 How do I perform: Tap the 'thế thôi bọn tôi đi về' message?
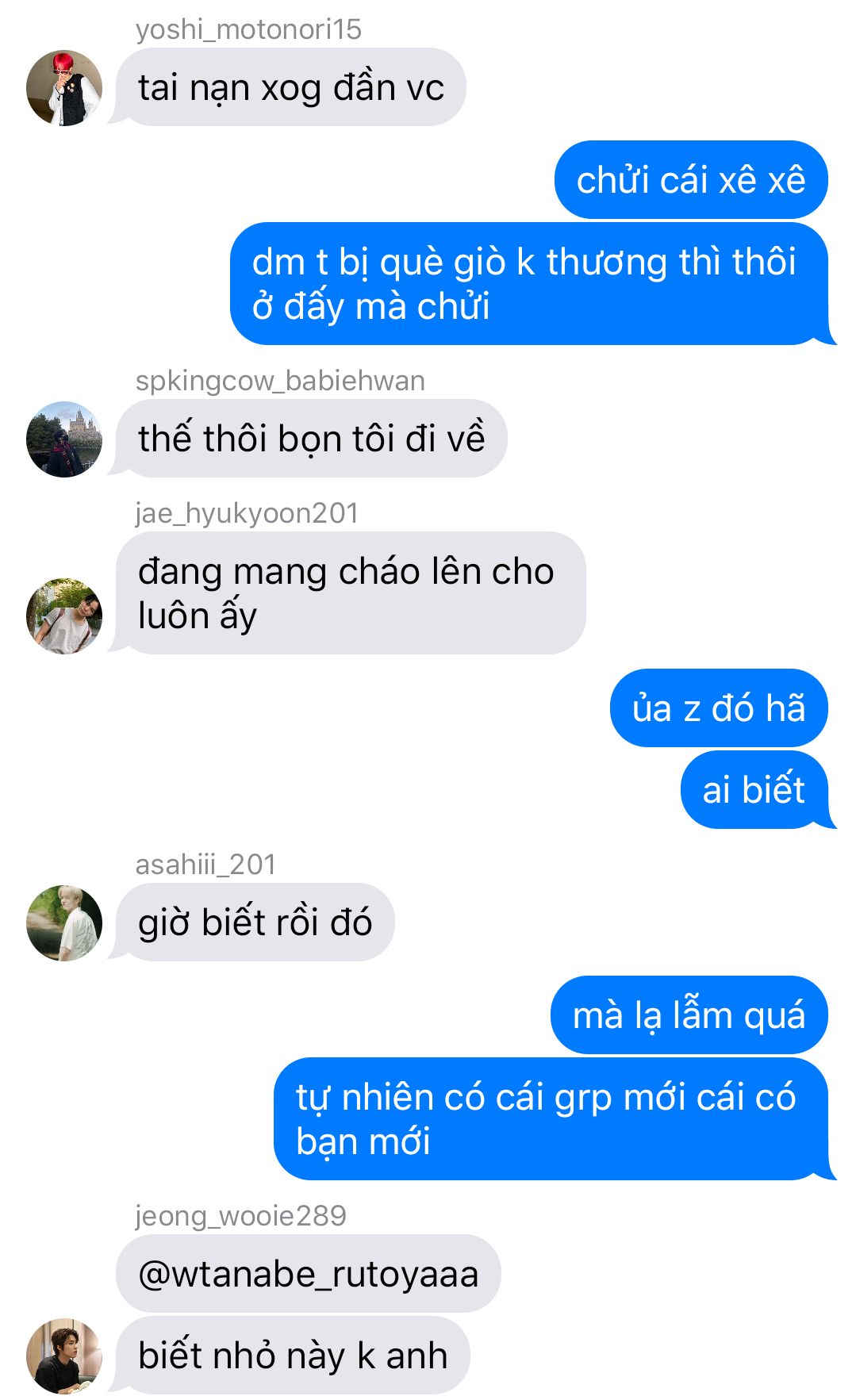coord(311,439)
